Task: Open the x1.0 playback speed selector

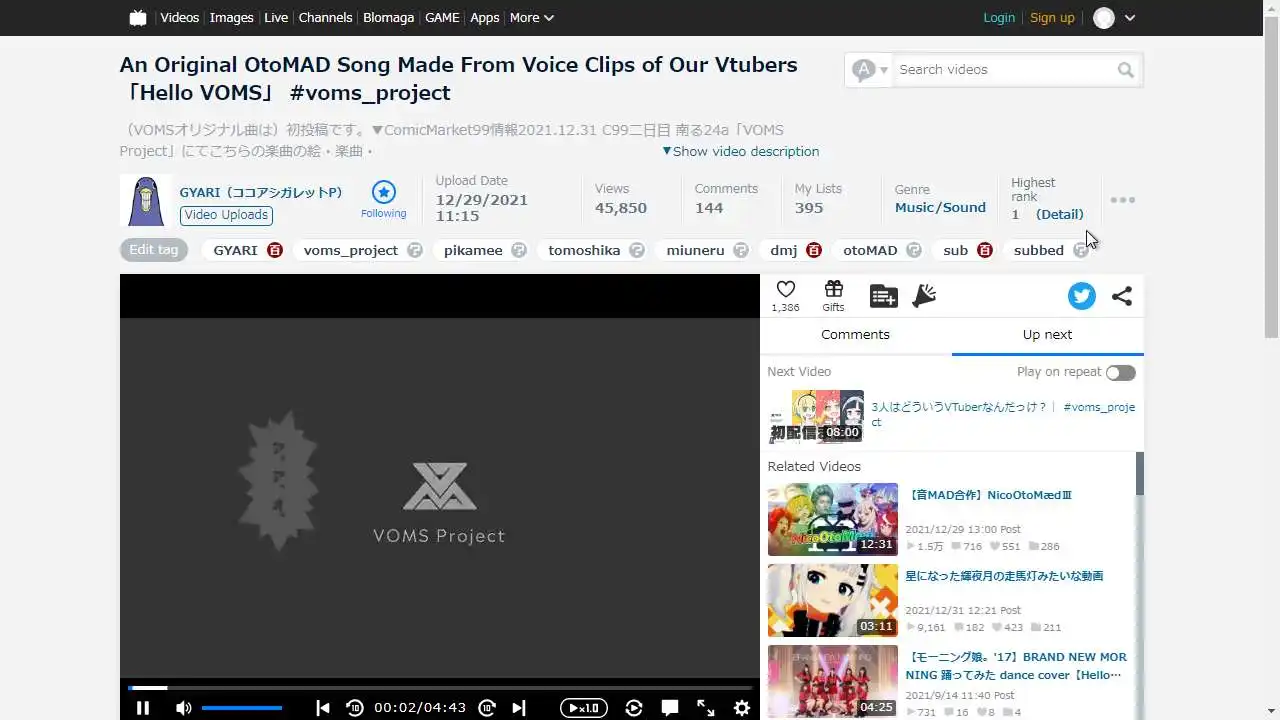Action: pyautogui.click(x=583, y=707)
